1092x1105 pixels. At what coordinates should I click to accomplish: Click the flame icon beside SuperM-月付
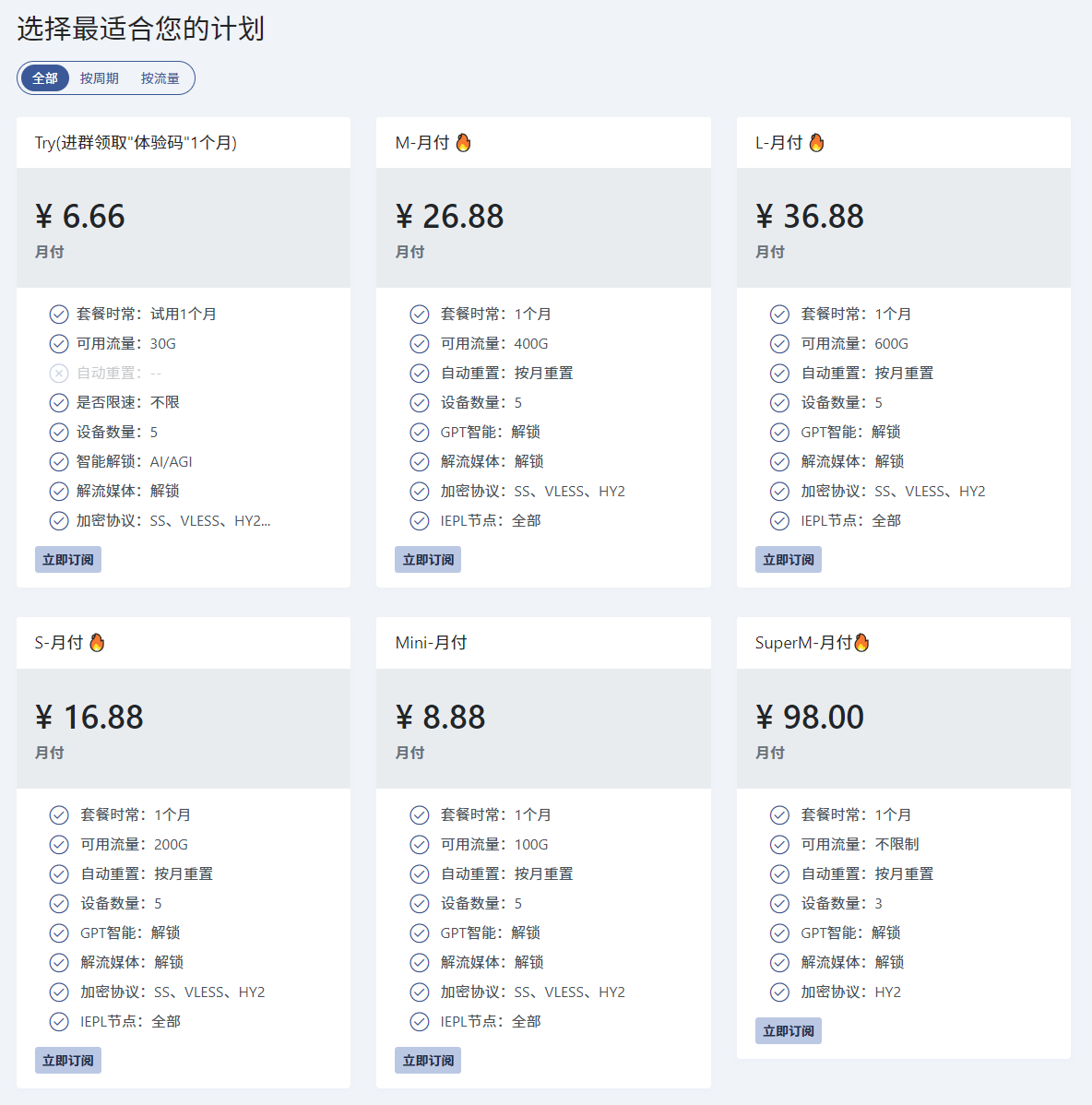point(861,643)
